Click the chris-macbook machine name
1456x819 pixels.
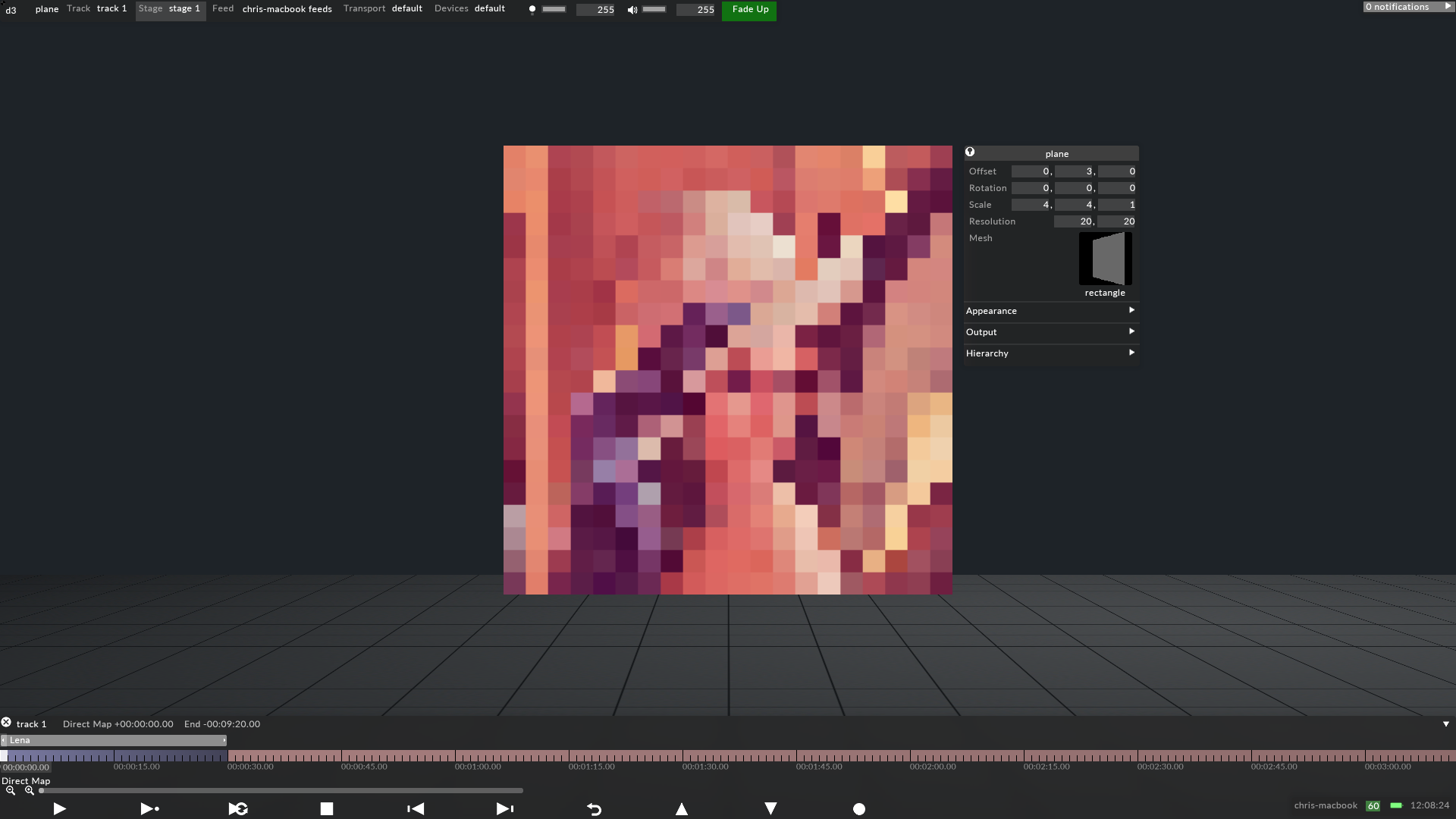coord(1326,805)
